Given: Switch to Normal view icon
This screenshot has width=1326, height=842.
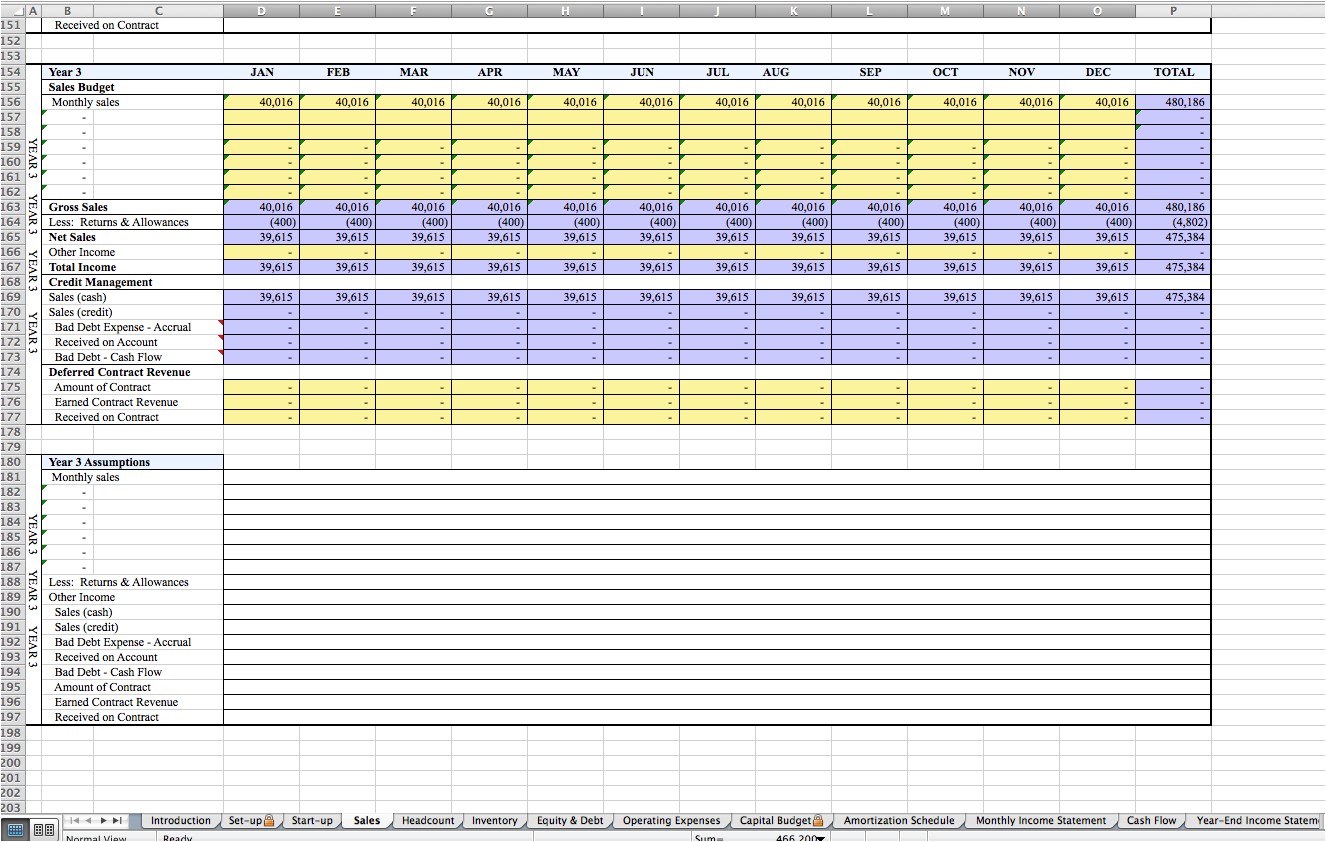Looking at the screenshot, I should 14,830.
